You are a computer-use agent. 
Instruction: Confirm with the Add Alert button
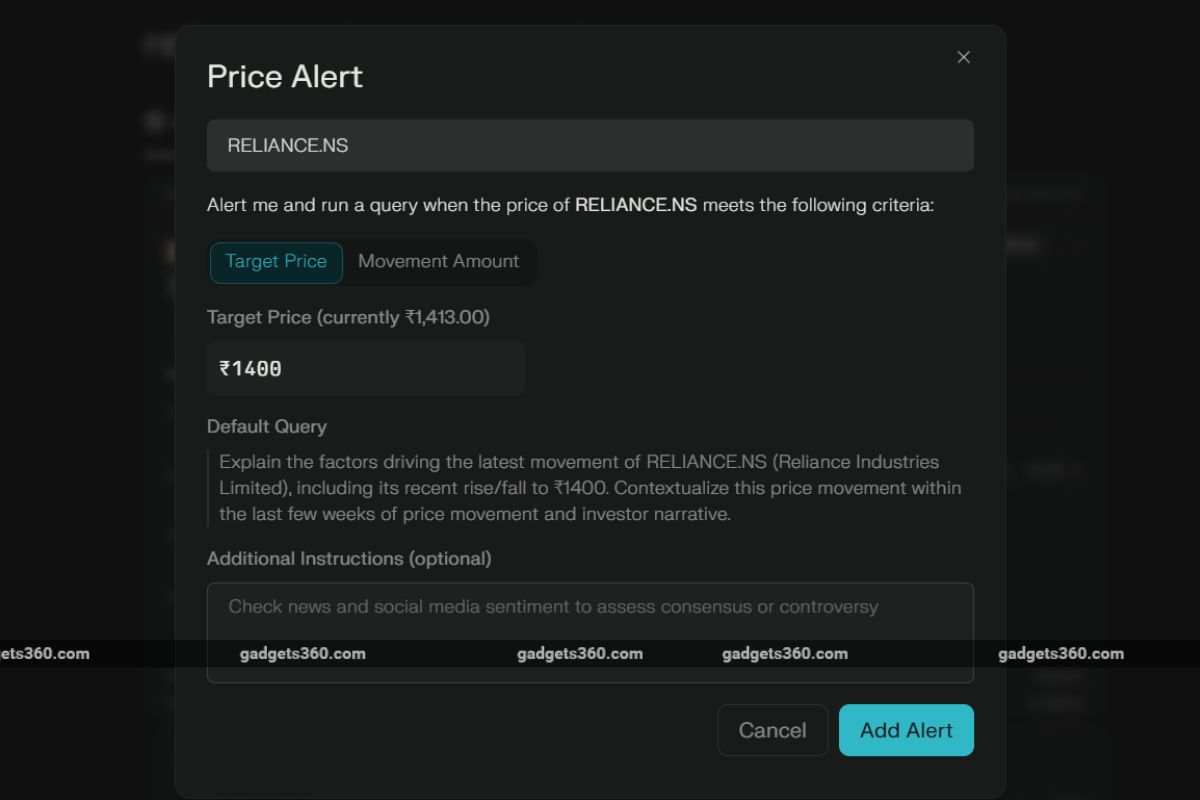(906, 730)
